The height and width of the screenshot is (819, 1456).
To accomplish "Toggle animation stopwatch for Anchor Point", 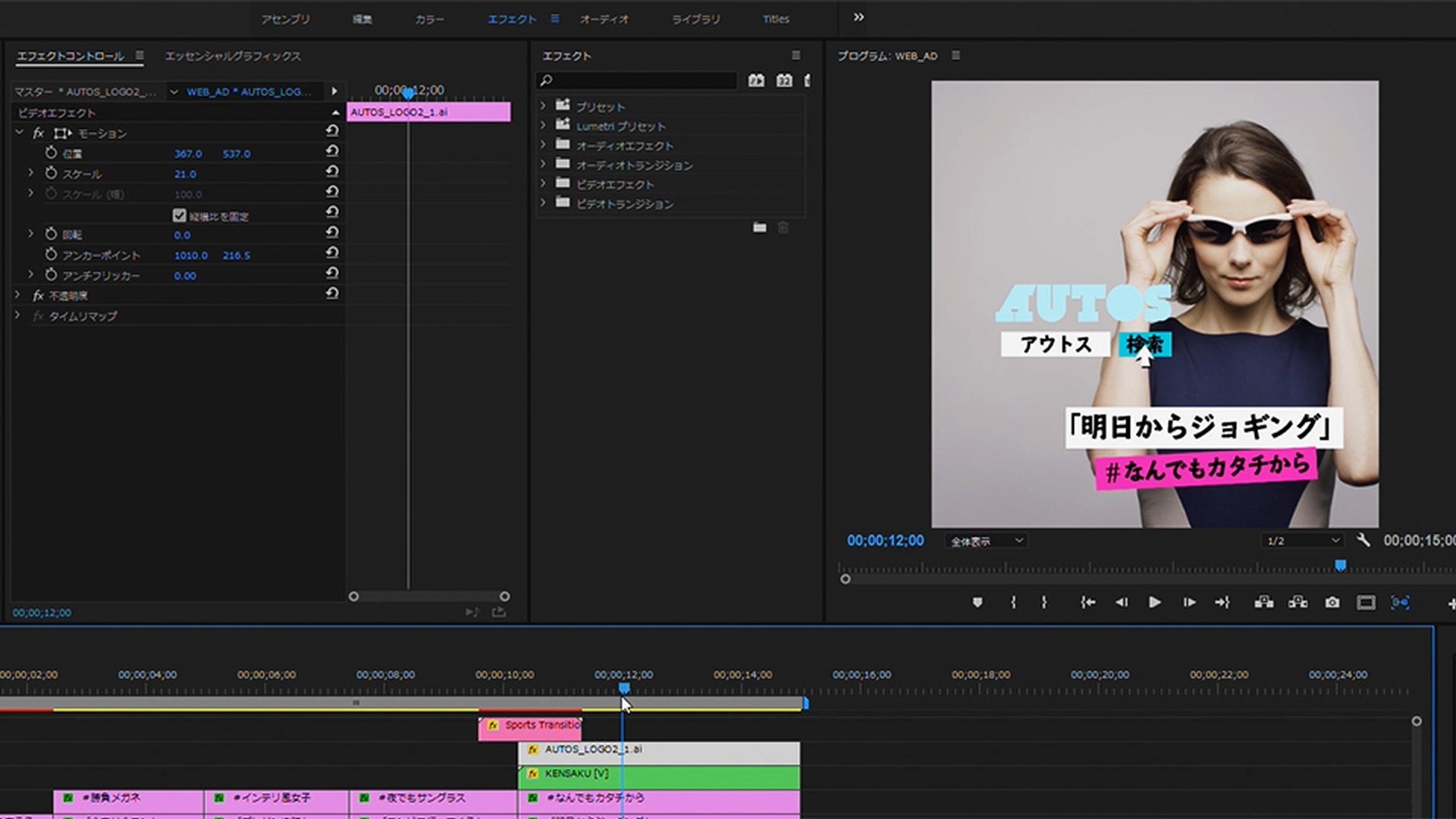I will (x=51, y=254).
